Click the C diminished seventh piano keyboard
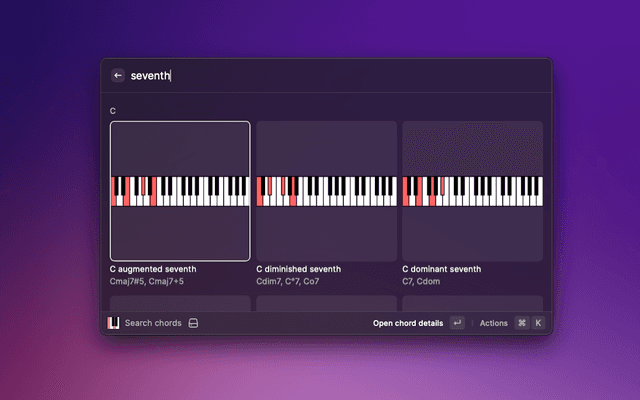The height and width of the screenshot is (400, 640). (326, 191)
